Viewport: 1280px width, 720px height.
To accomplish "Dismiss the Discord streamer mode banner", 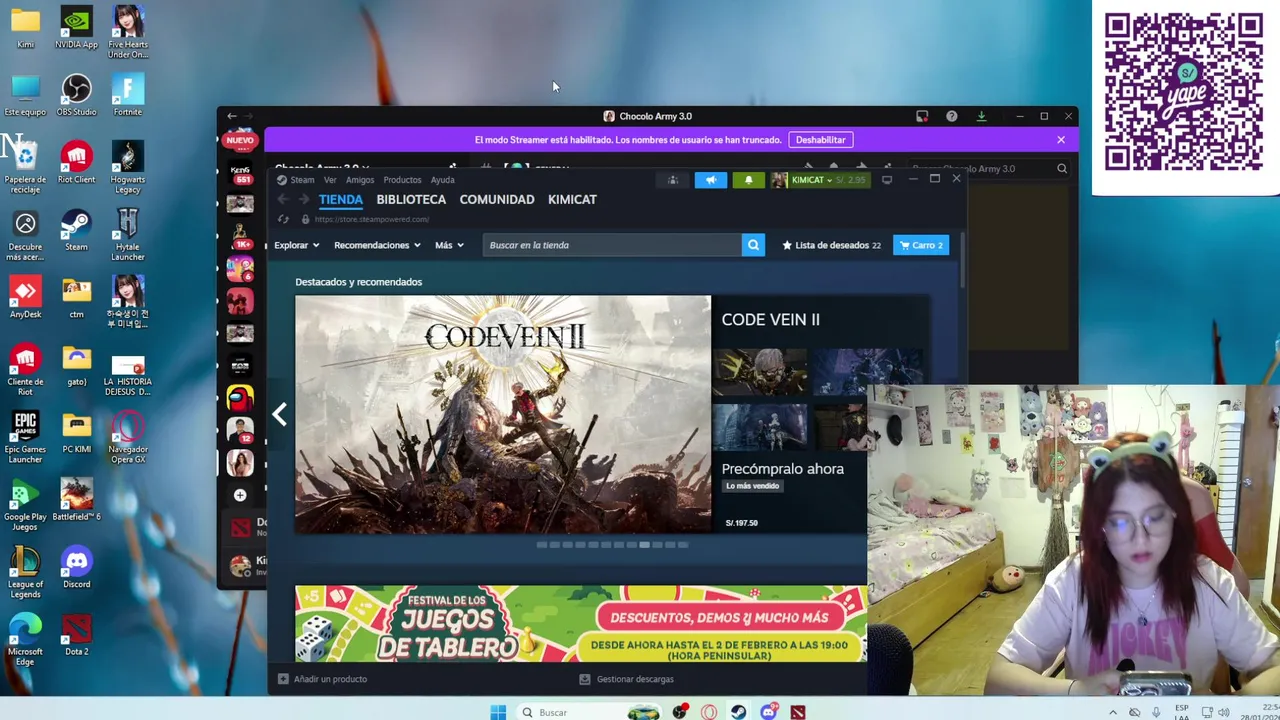I will coord(1061,140).
